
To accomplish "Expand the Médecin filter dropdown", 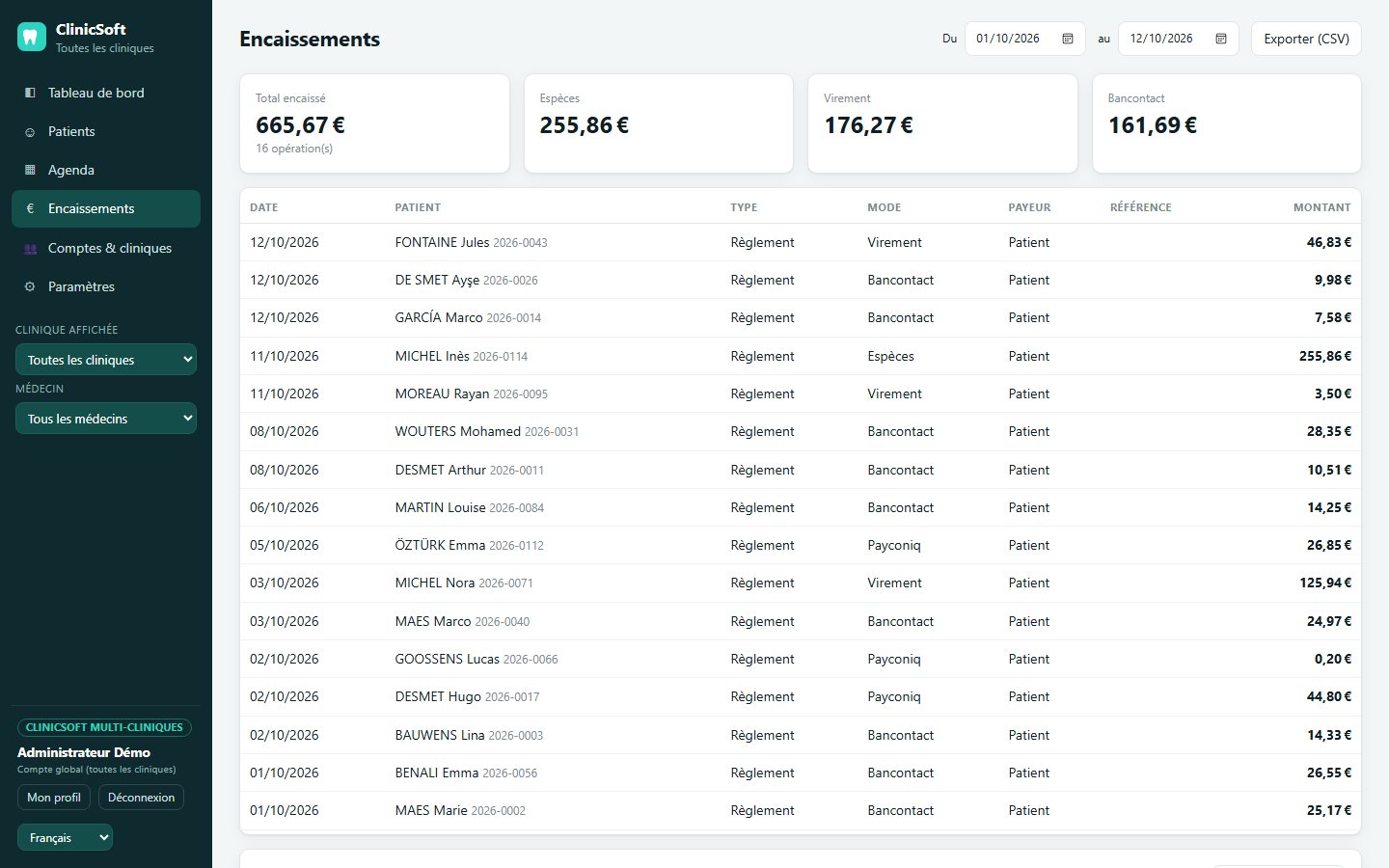I will click(x=106, y=419).
